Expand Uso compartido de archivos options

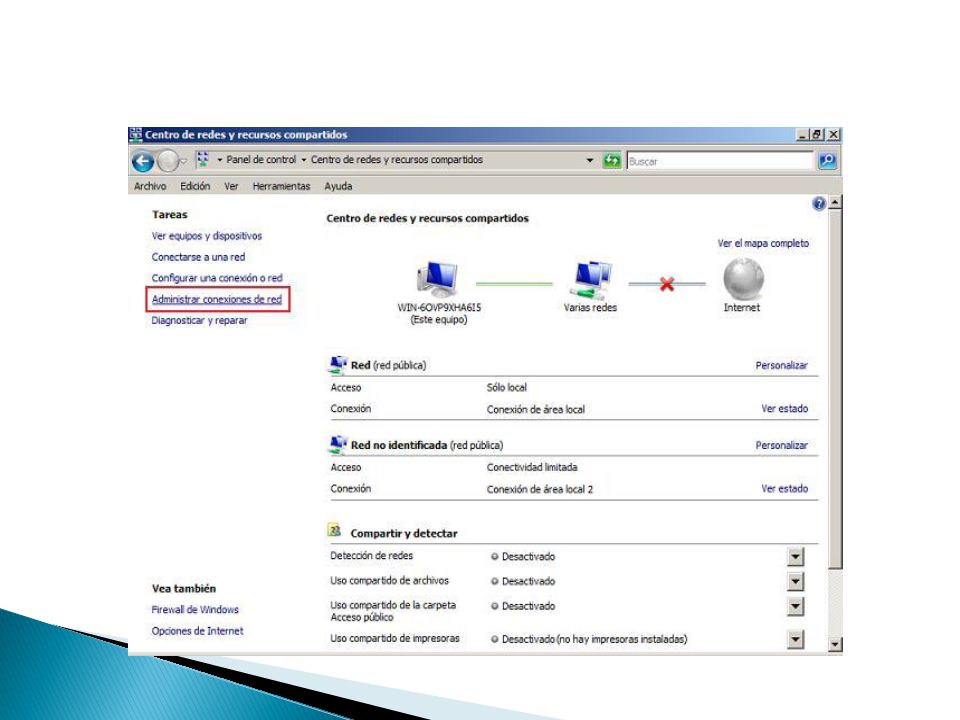tap(795, 581)
